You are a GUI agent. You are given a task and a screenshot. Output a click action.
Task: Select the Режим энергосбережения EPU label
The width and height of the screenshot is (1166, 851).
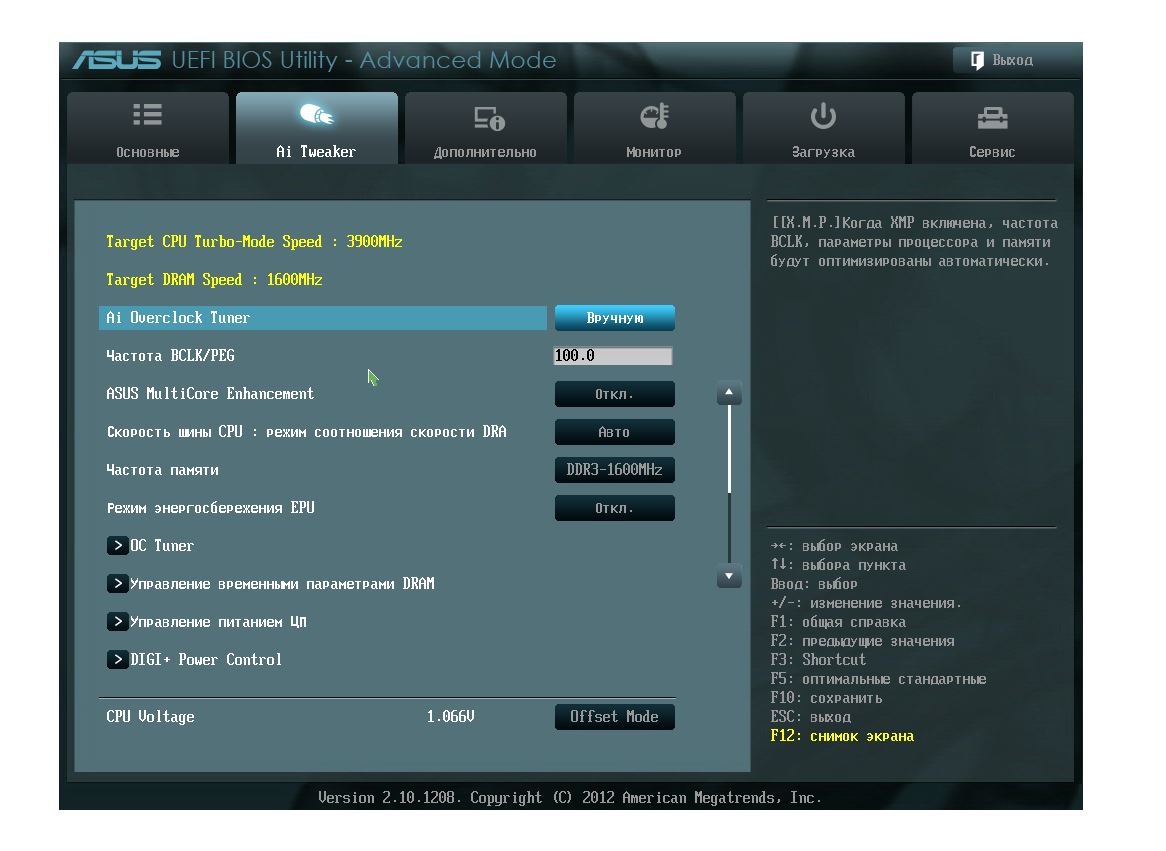(x=210, y=507)
